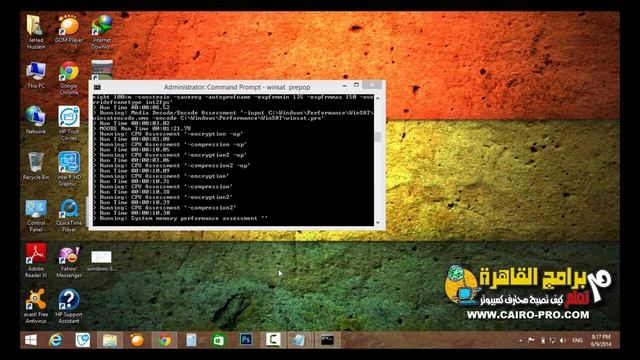Open the network tray icon

553,340
